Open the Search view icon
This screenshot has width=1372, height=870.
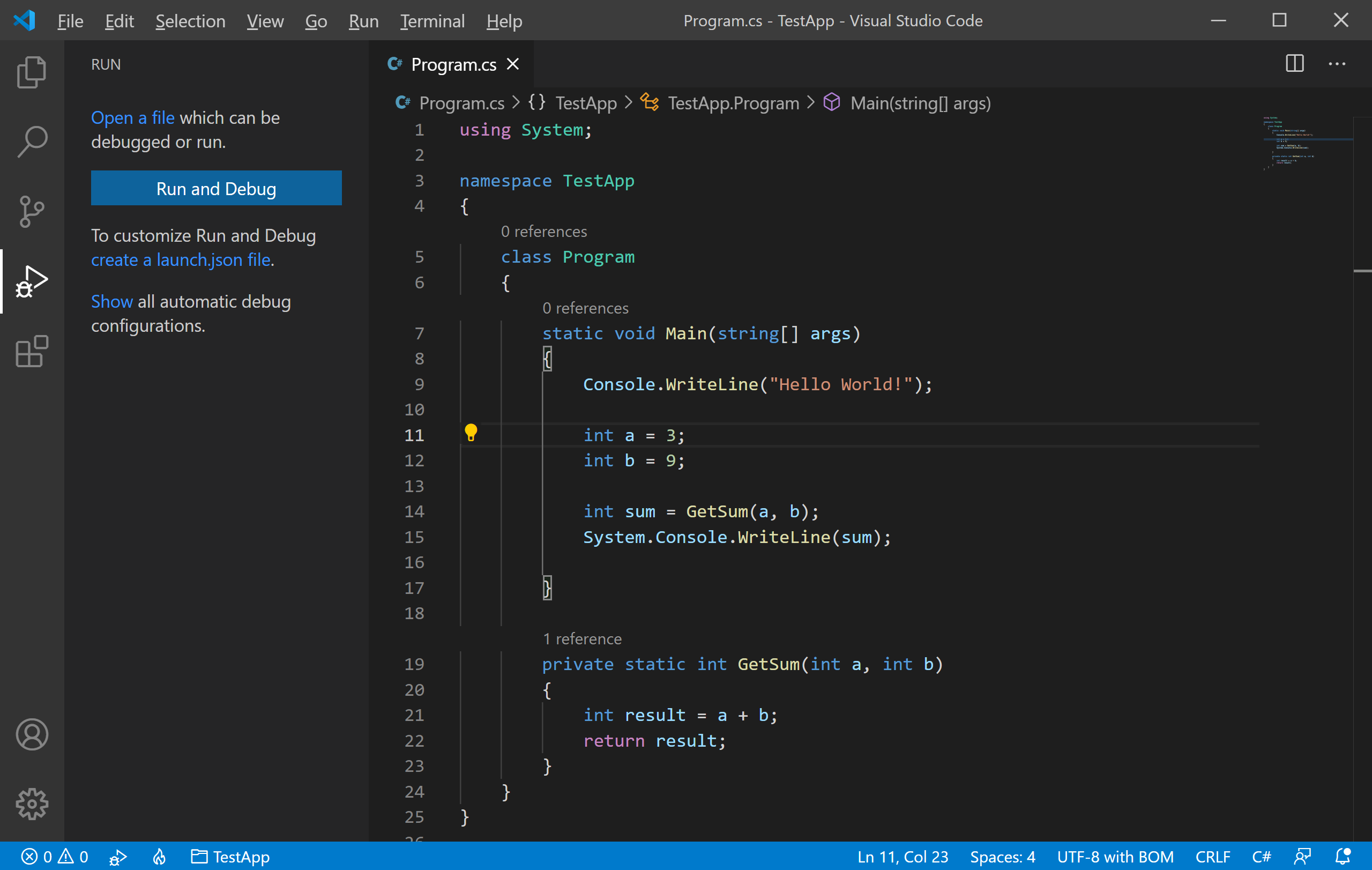31,142
